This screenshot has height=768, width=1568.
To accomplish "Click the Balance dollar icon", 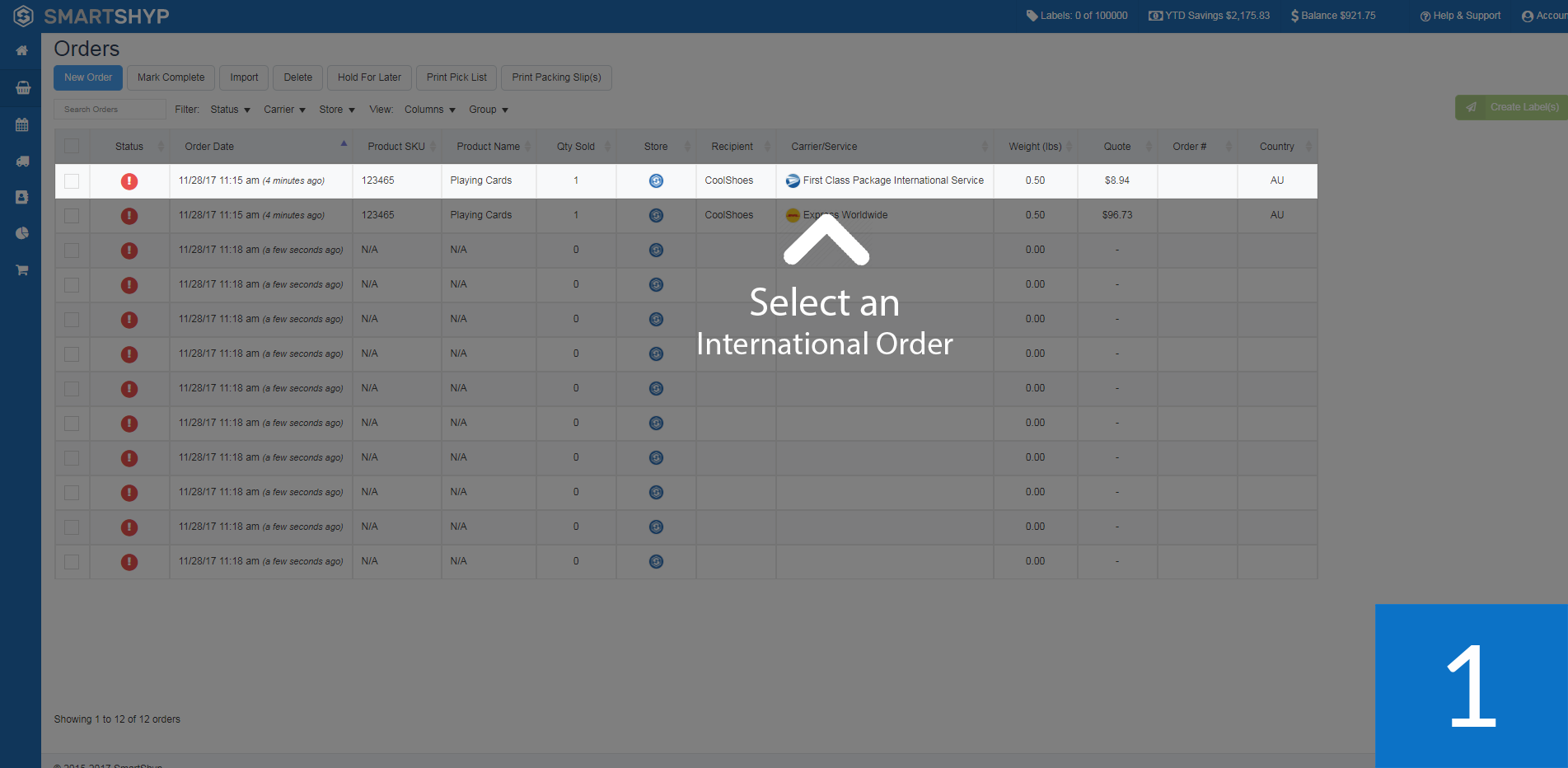I will [1294, 16].
